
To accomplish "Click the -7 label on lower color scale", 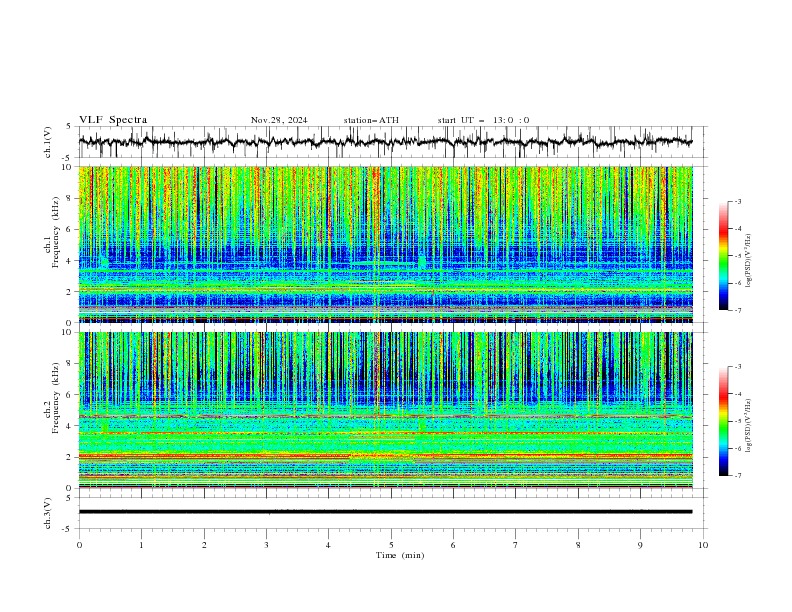I will (737, 476).
